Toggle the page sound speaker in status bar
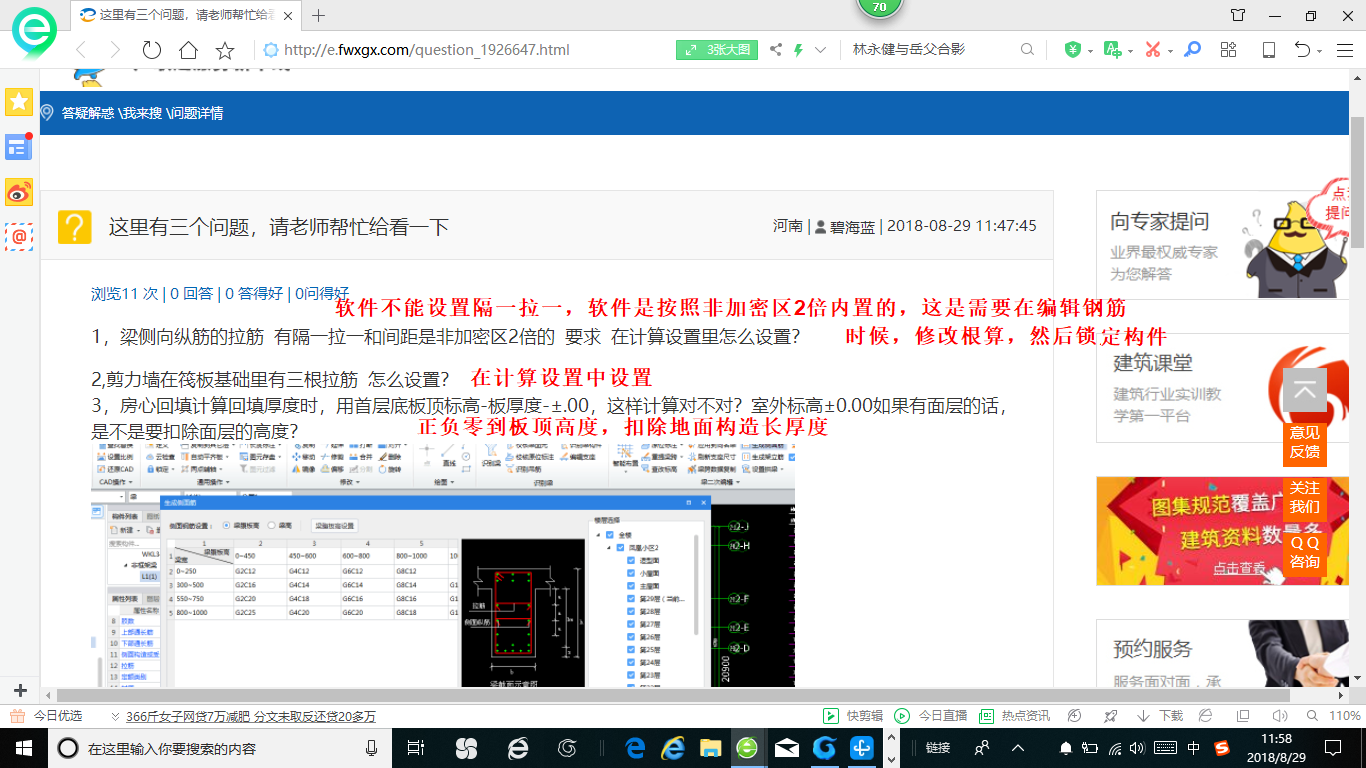Viewport: 1366px width, 768px height. [1278, 716]
